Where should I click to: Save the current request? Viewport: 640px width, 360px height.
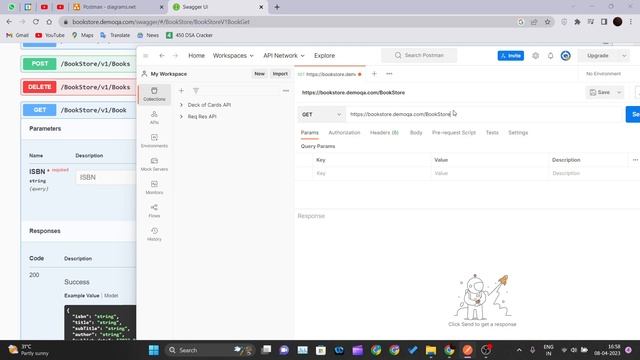point(599,93)
